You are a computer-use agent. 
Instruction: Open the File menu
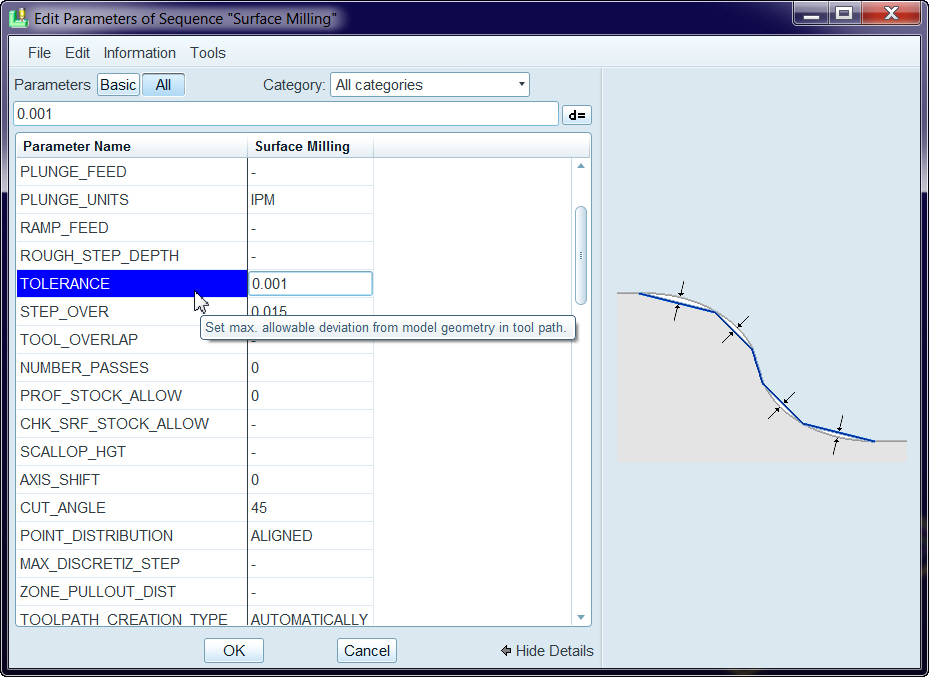click(x=39, y=53)
